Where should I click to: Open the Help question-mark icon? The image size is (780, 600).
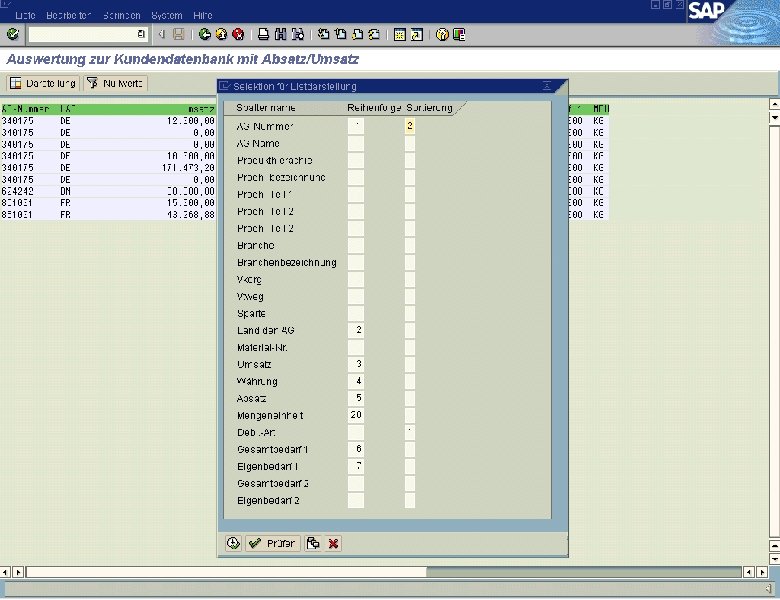[x=442, y=34]
